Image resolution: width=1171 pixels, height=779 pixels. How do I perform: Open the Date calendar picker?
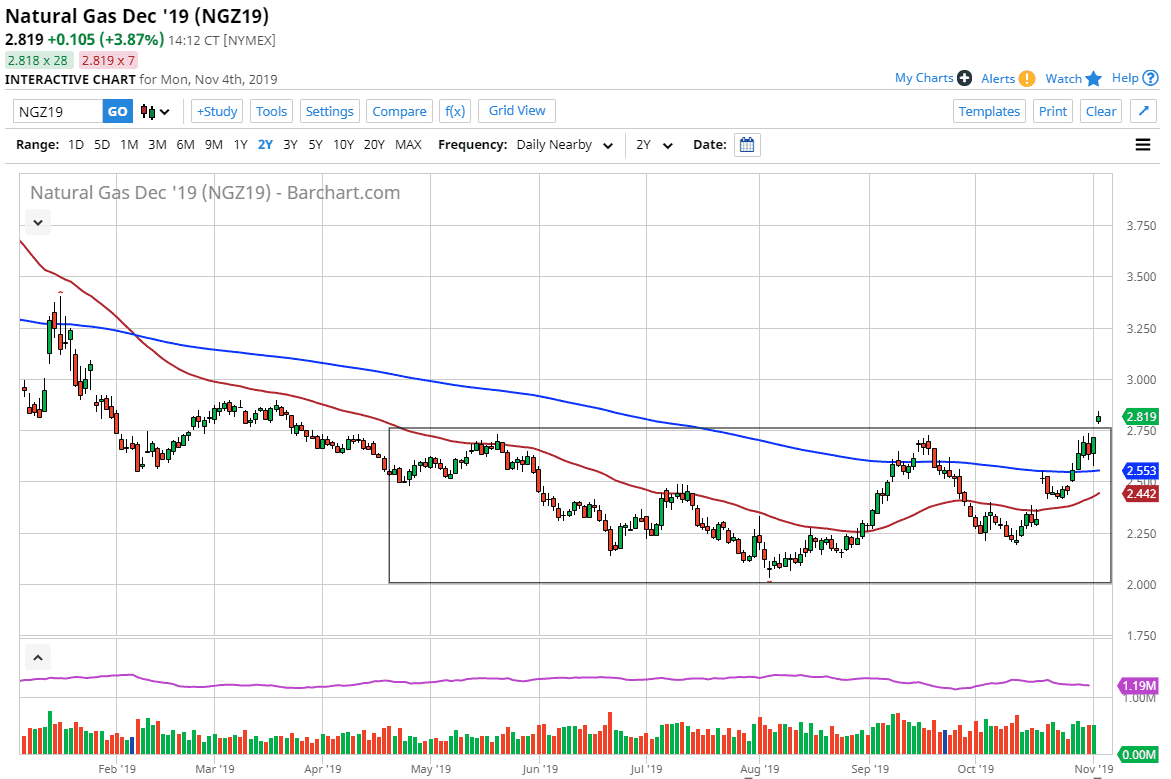coord(747,145)
